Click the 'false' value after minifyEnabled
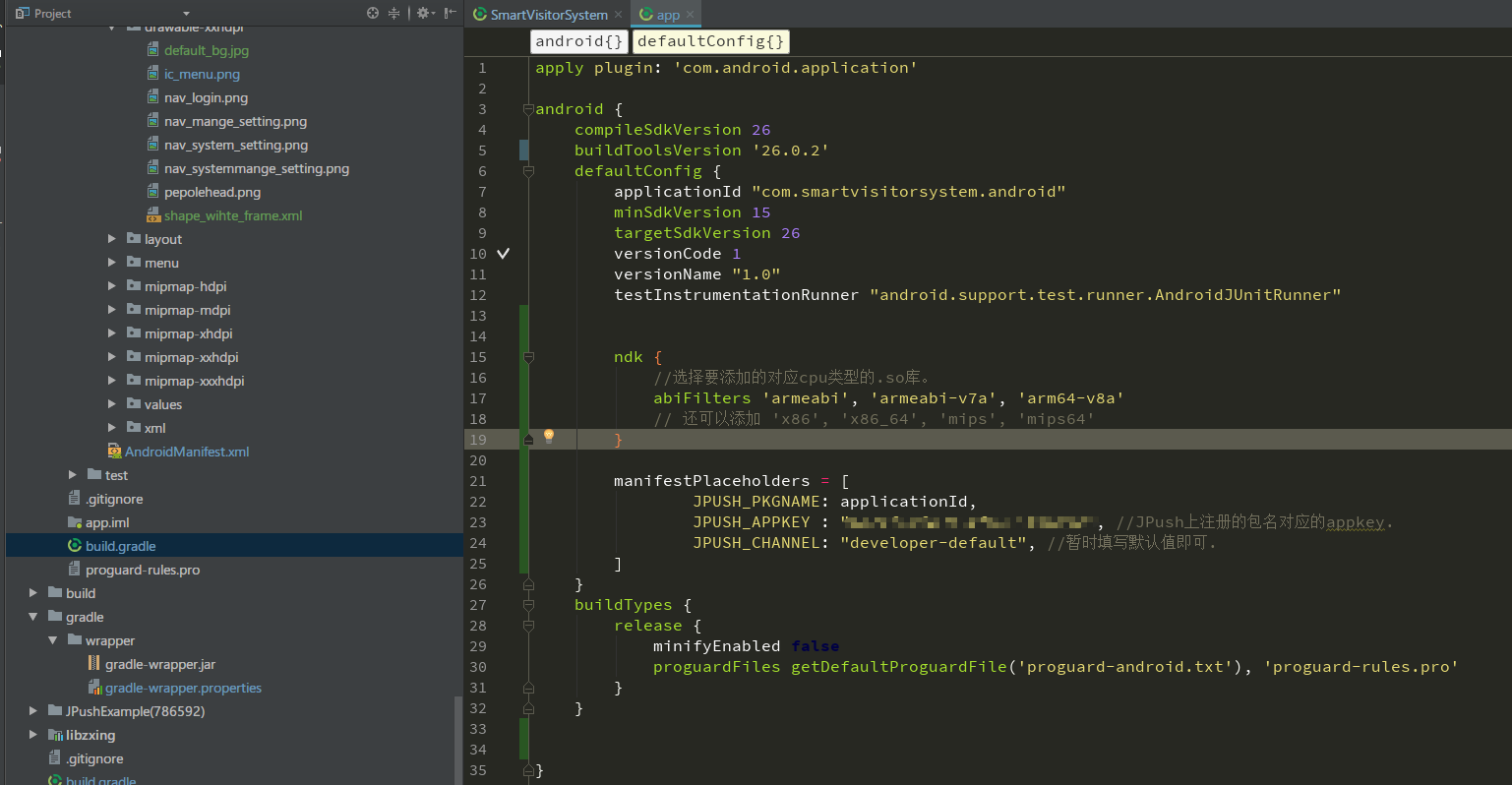This screenshot has height=785, width=1512. click(x=815, y=646)
